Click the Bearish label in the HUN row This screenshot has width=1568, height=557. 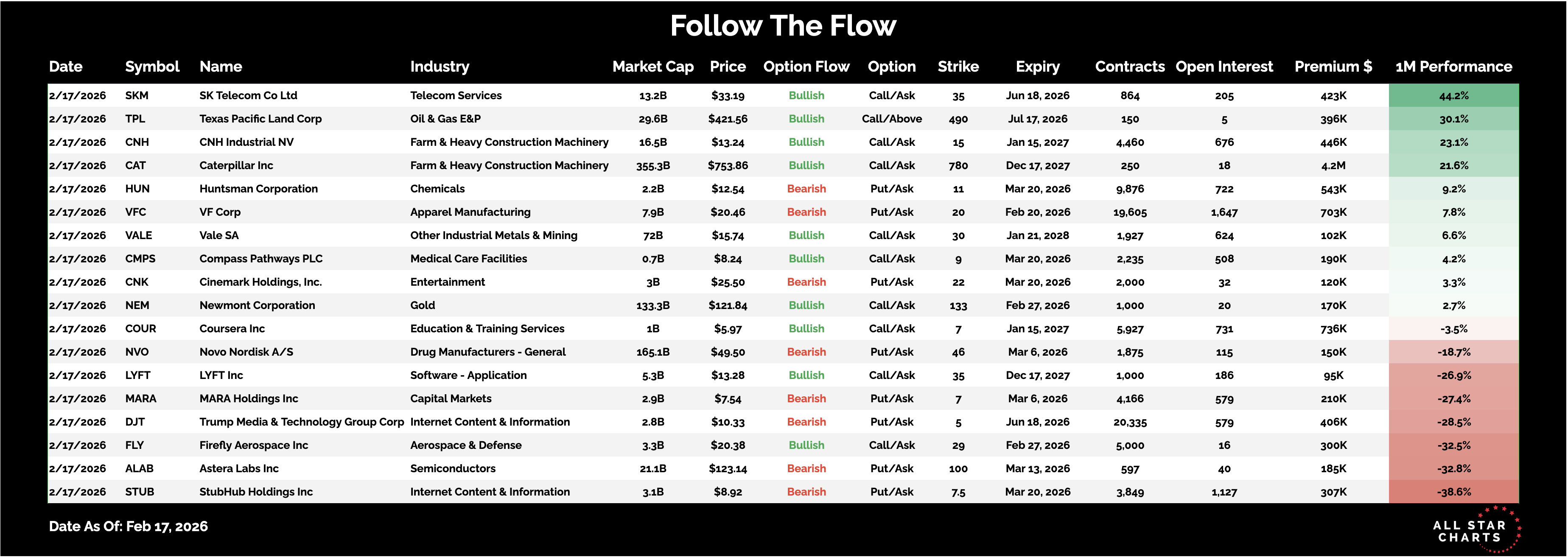coord(806,189)
